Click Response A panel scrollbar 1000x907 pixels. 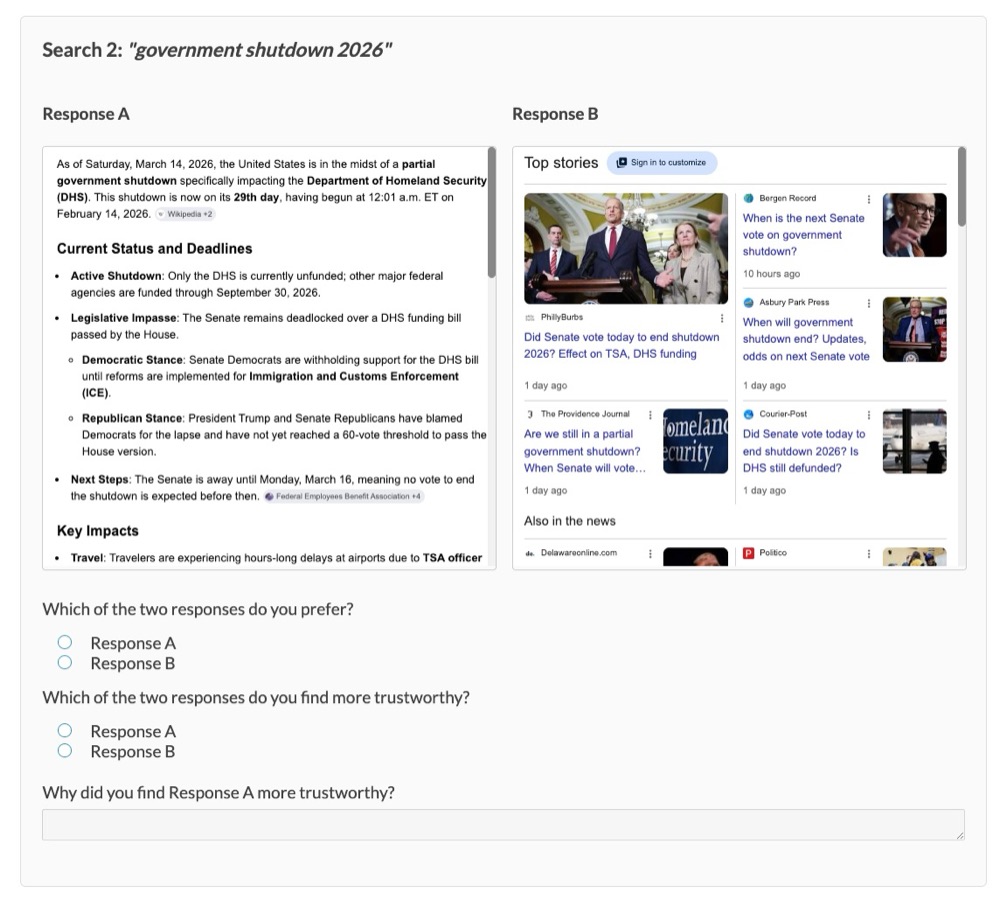pyautogui.click(x=492, y=212)
